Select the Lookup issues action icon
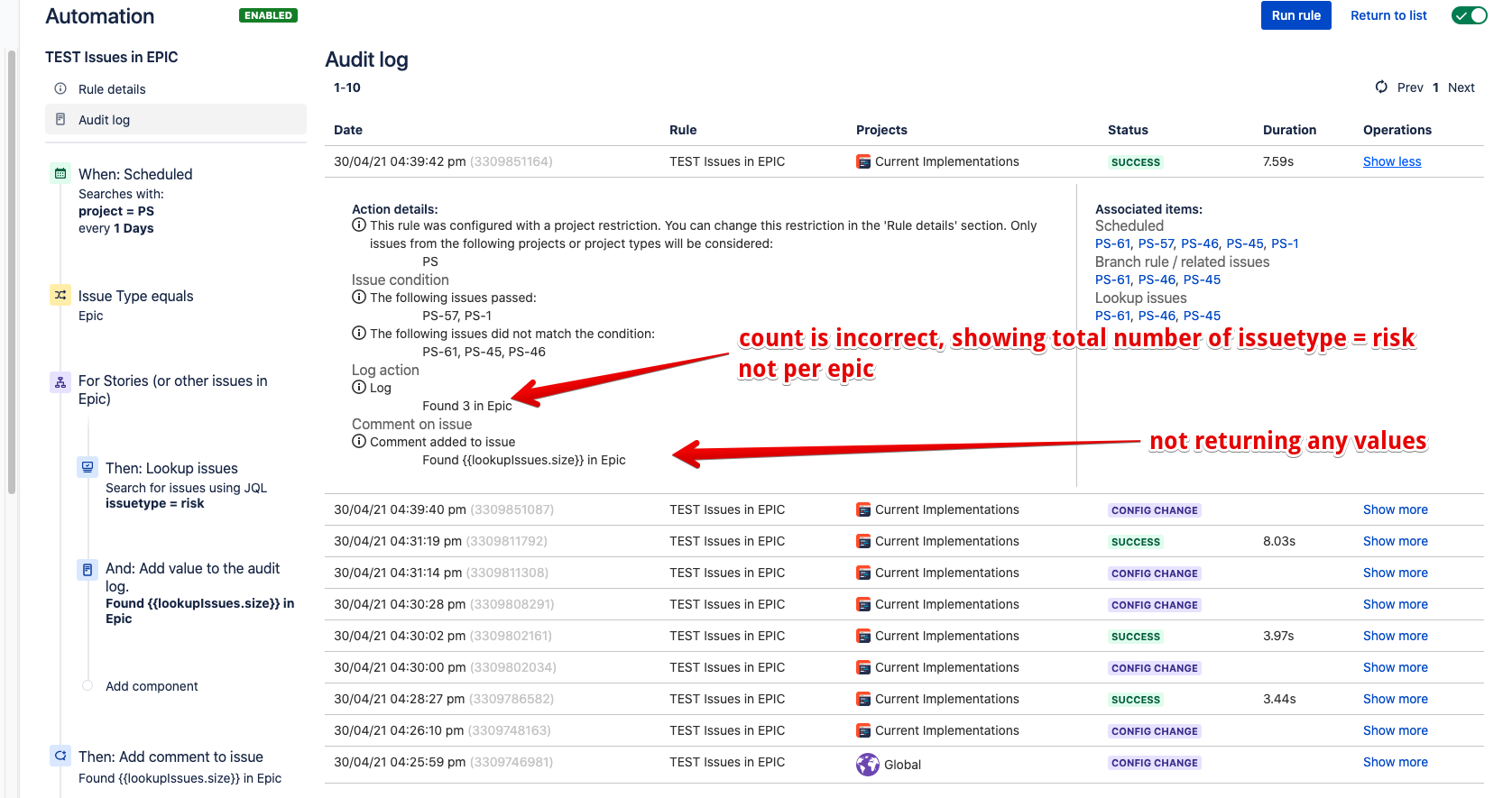This screenshot has width=1512, height=798. [x=88, y=467]
